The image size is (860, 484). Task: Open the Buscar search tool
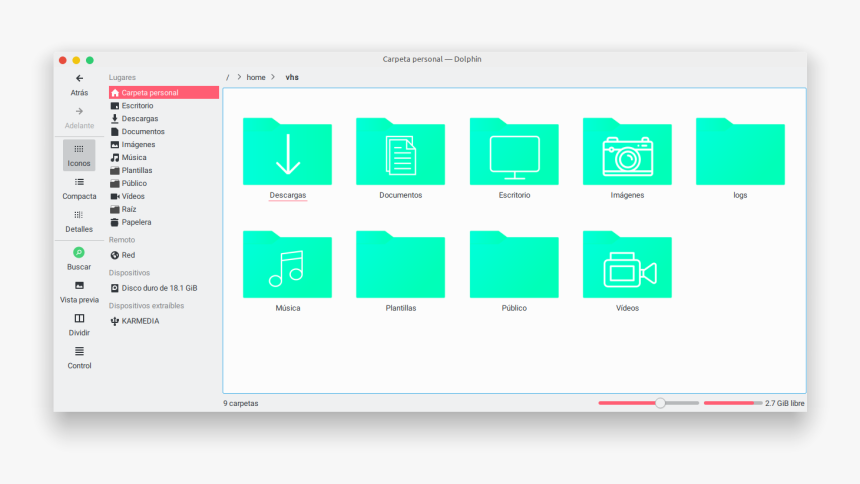coord(79,259)
